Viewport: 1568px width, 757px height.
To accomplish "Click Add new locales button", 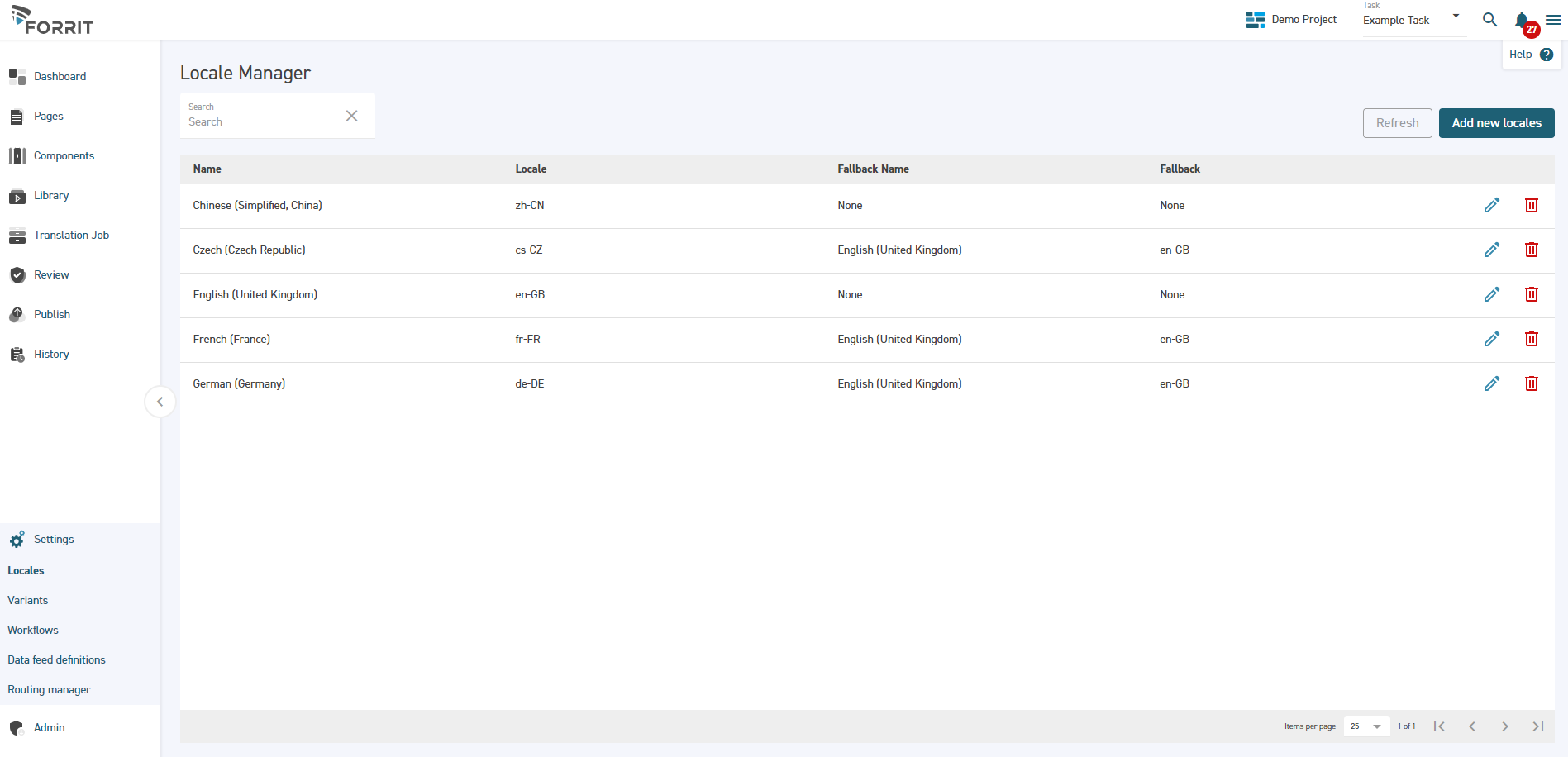I will [x=1496, y=123].
